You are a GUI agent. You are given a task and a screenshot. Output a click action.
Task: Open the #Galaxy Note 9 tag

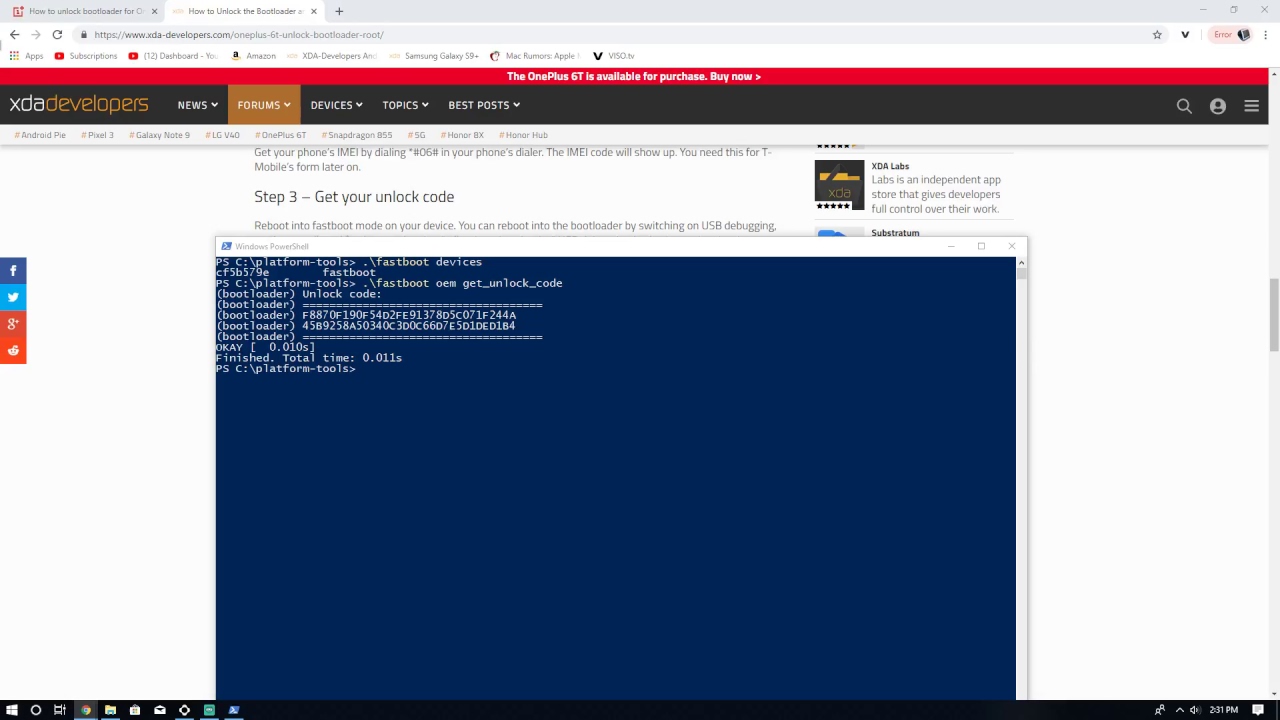(159, 135)
